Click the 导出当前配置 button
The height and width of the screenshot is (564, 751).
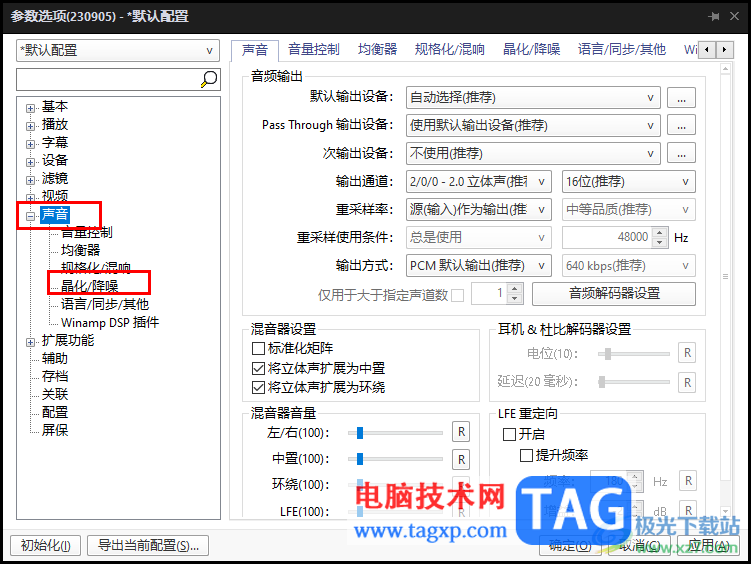pyautogui.click(x=148, y=545)
